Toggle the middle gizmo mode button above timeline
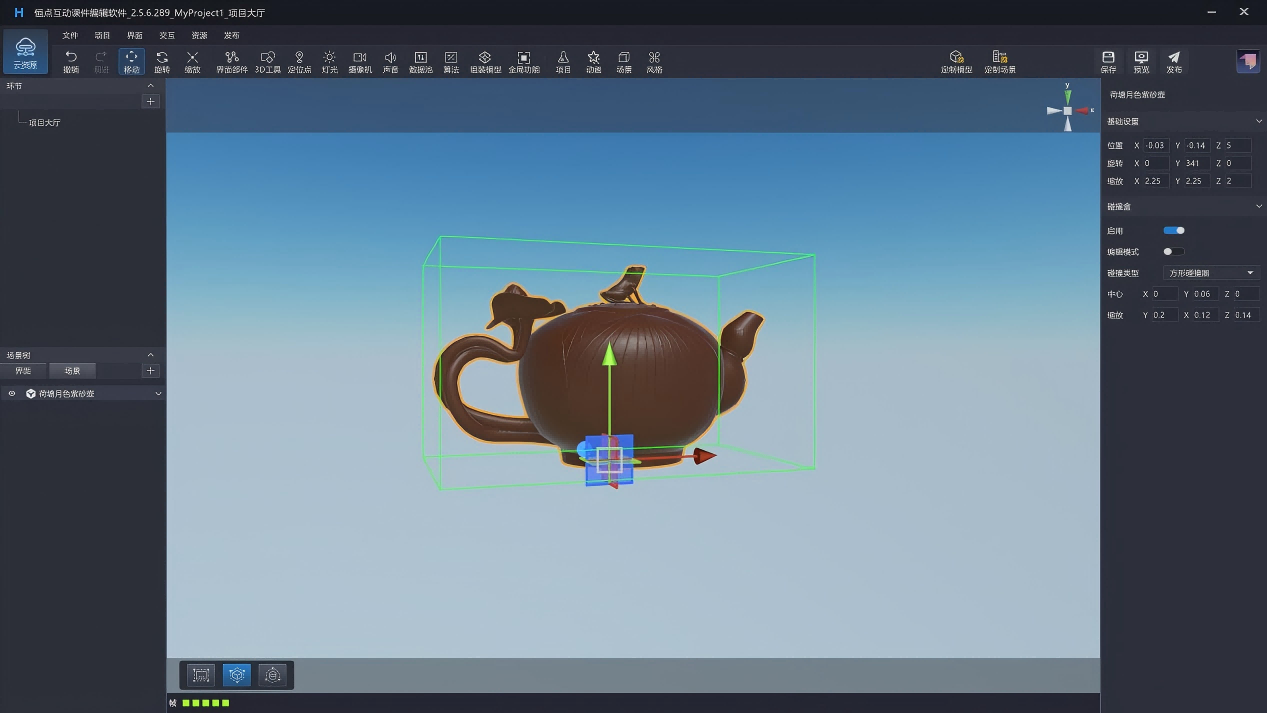This screenshot has height=713, width=1267. [236, 675]
